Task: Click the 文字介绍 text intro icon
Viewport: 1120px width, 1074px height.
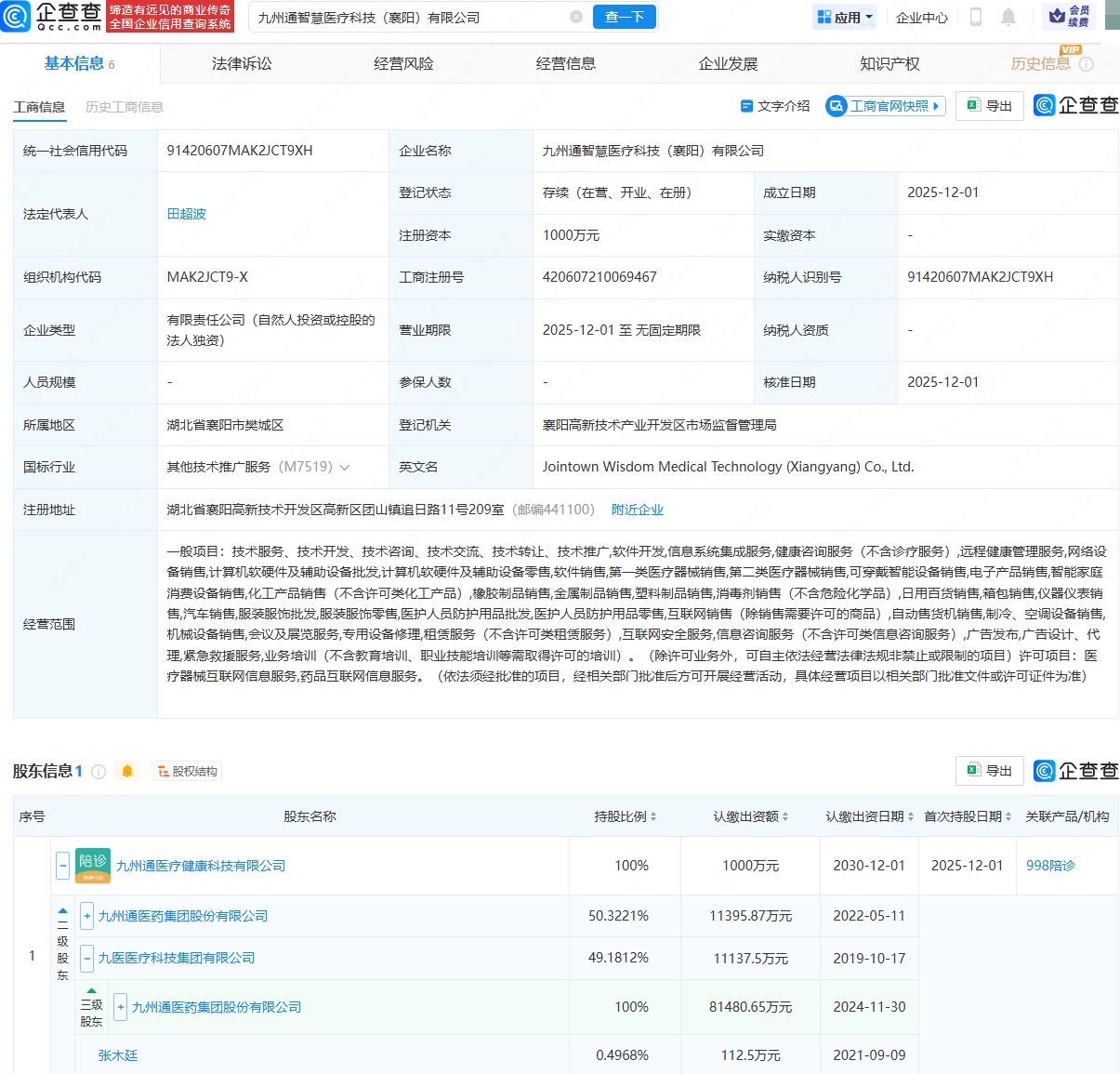Action: click(x=746, y=106)
